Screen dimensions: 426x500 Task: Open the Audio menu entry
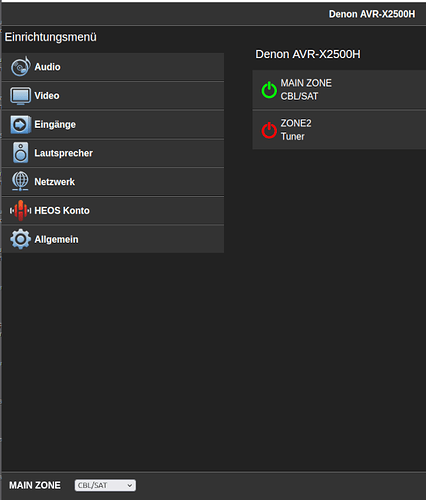[x=113, y=67]
